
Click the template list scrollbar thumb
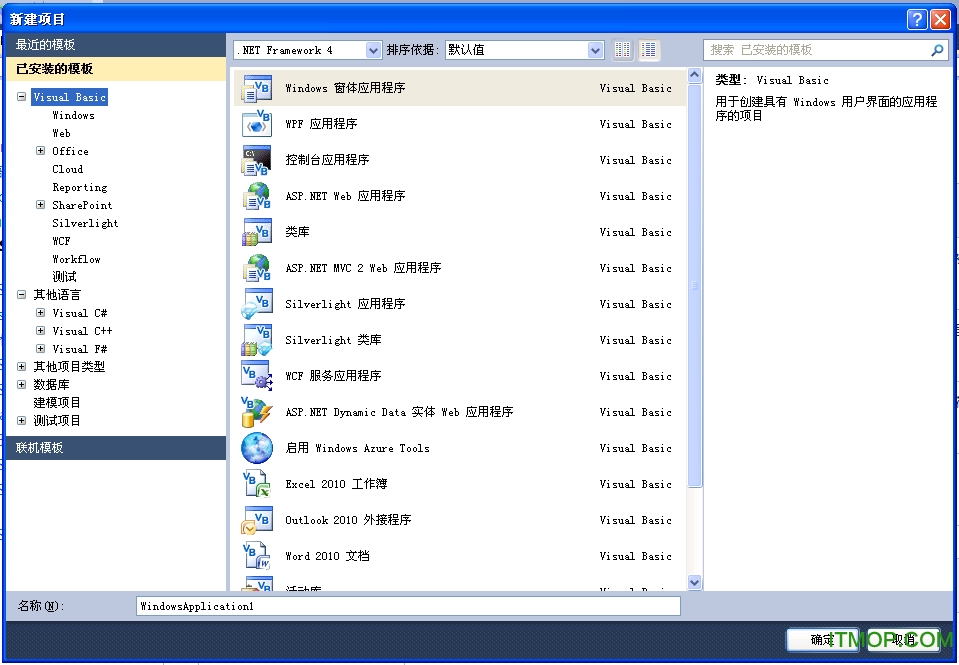pos(694,286)
